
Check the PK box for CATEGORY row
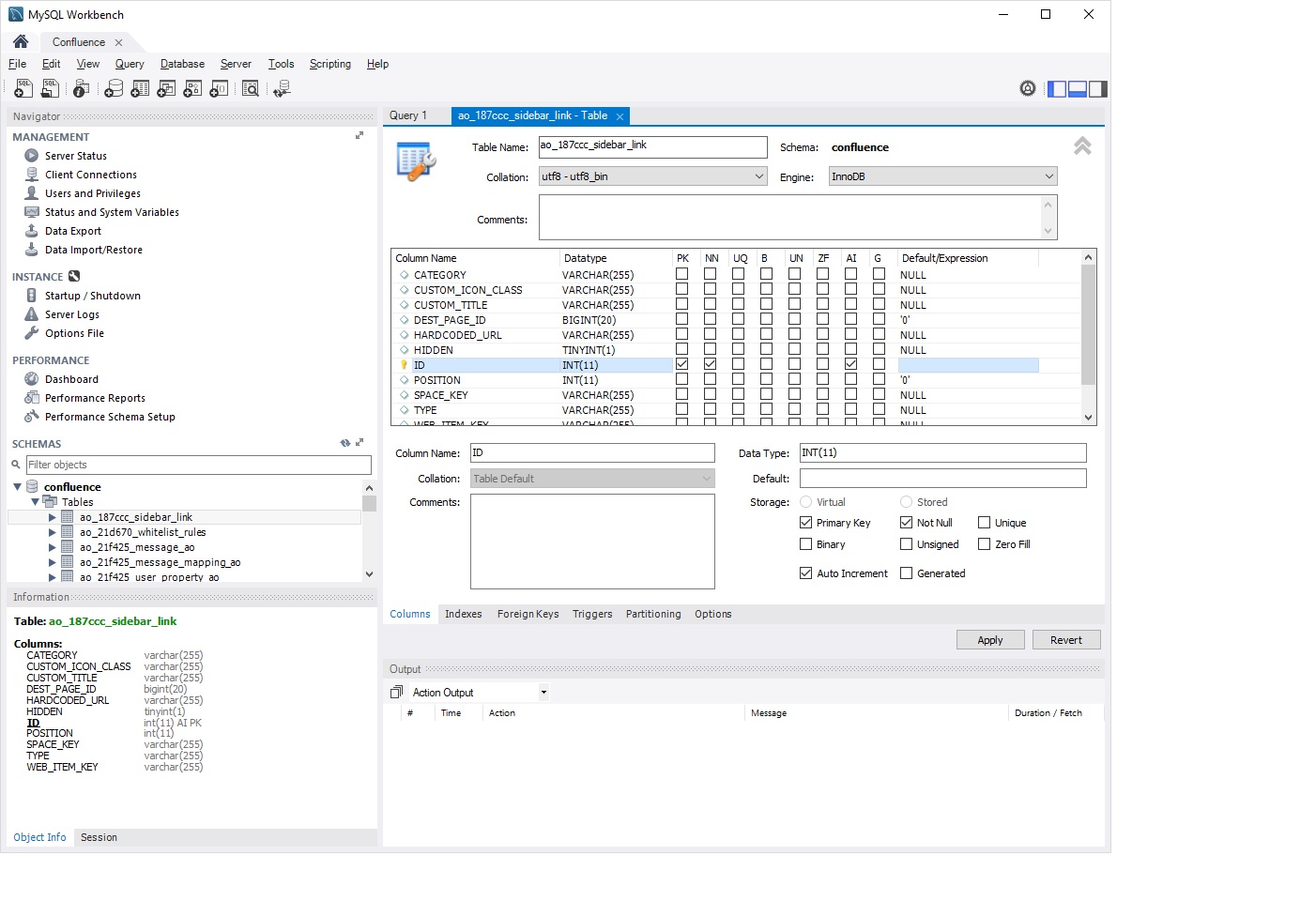click(681, 274)
